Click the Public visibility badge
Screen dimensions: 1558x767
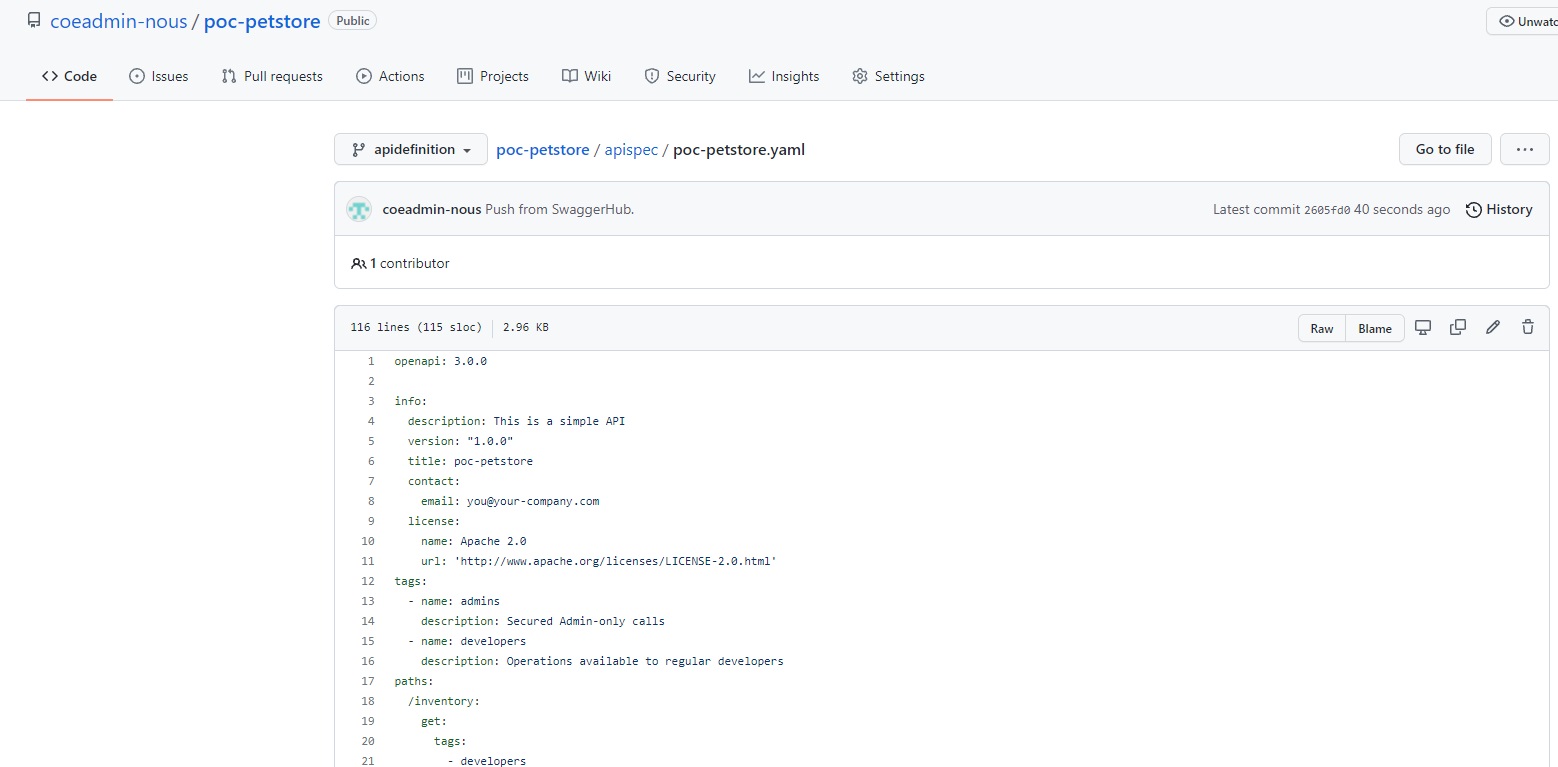point(353,21)
